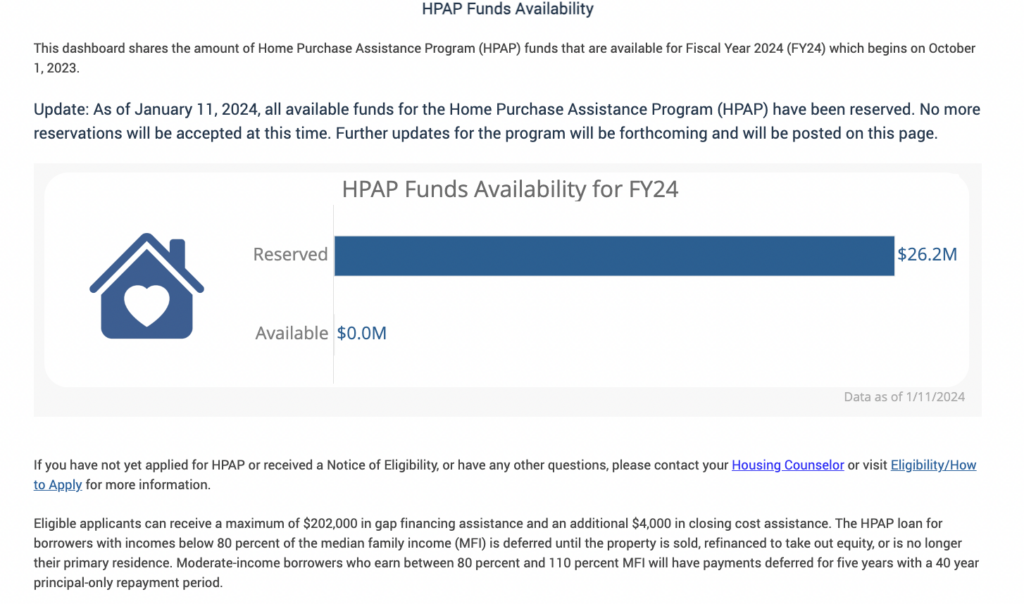Screen dimensions: 1024x604
Task: Click the HPAP Funds Availability for FY24 chart title
Action: point(510,189)
